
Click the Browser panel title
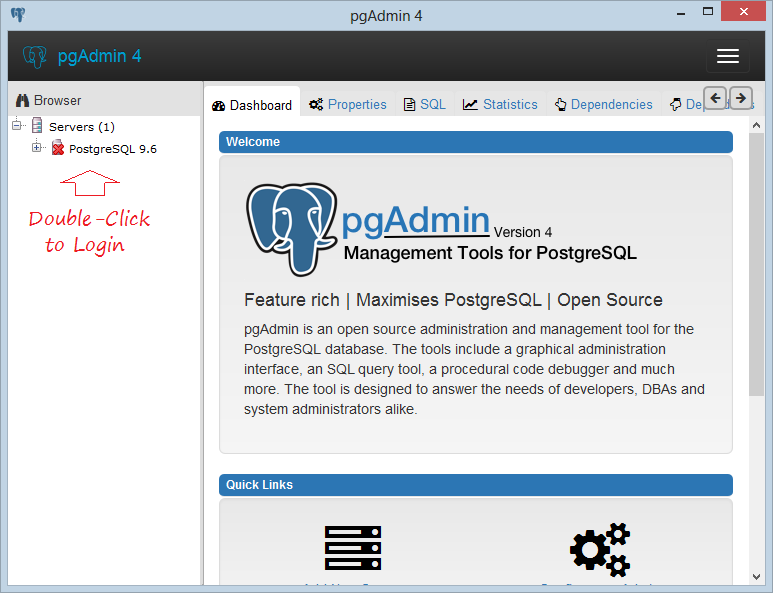pos(58,101)
